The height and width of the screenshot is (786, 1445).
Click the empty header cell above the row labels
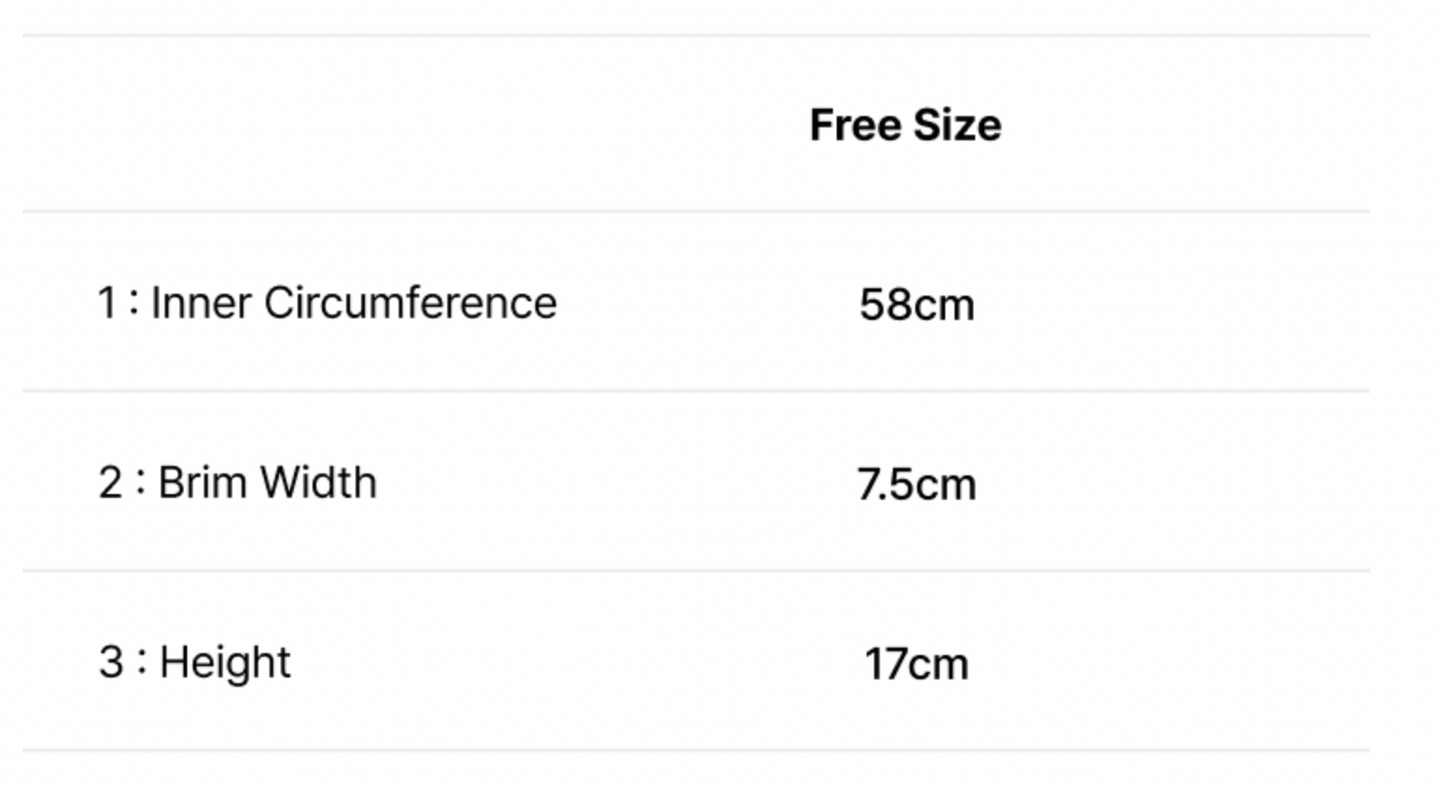click(x=330, y=125)
